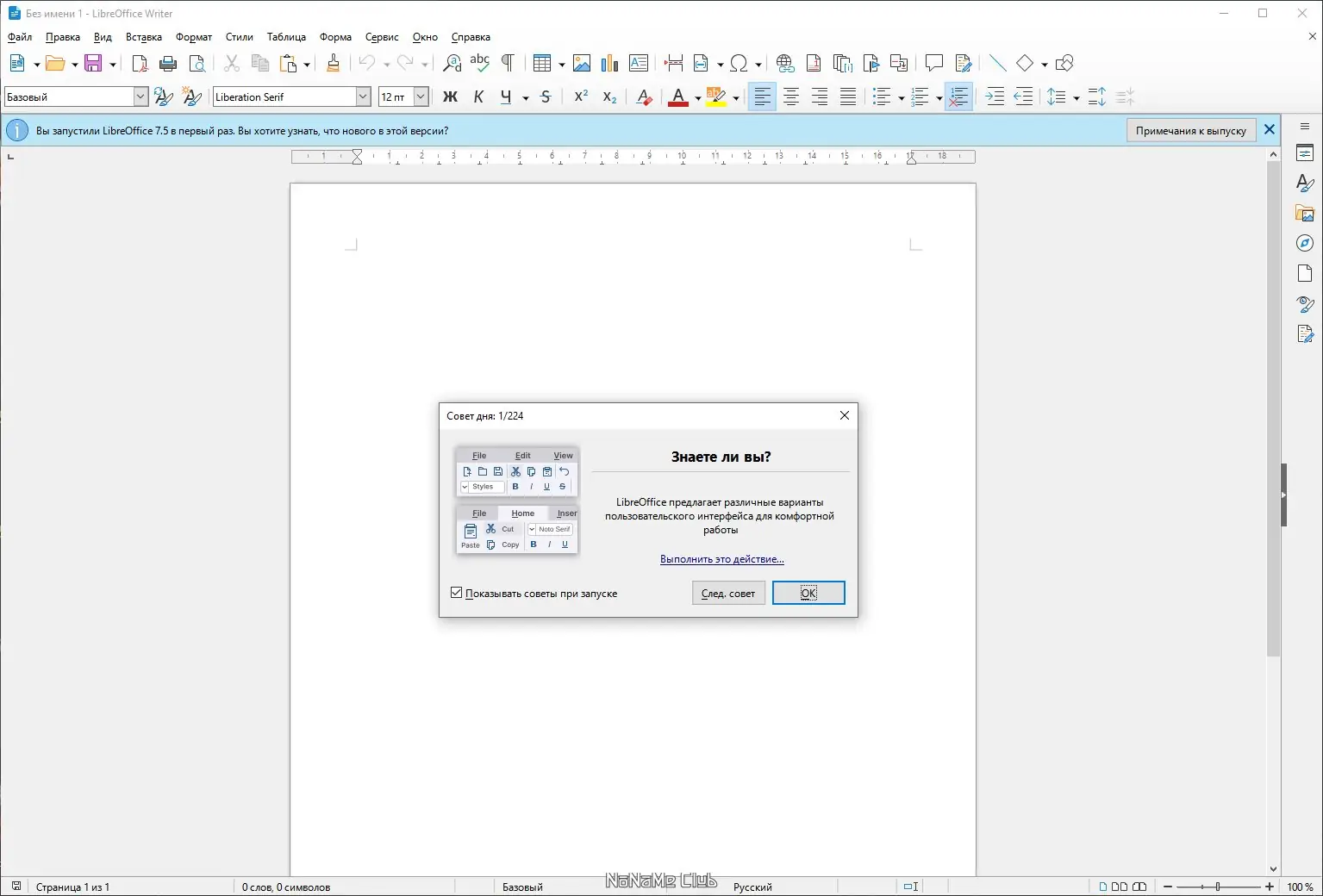Open the Таблица menu
This screenshot has width=1323, height=896.
click(286, 37)
